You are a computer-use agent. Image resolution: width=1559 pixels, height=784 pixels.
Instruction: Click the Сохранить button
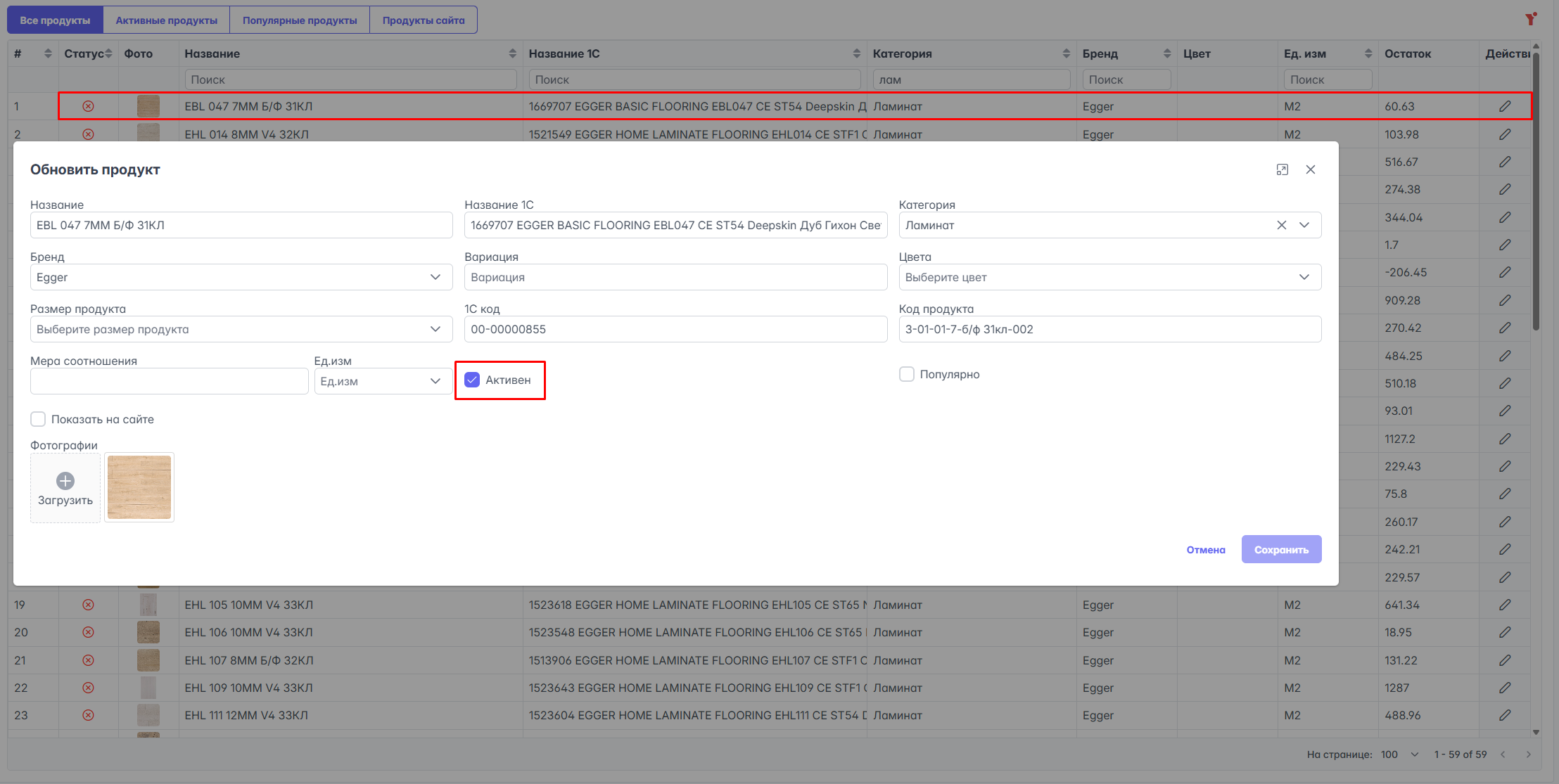pyautogui.click(x=1280, y=550)
